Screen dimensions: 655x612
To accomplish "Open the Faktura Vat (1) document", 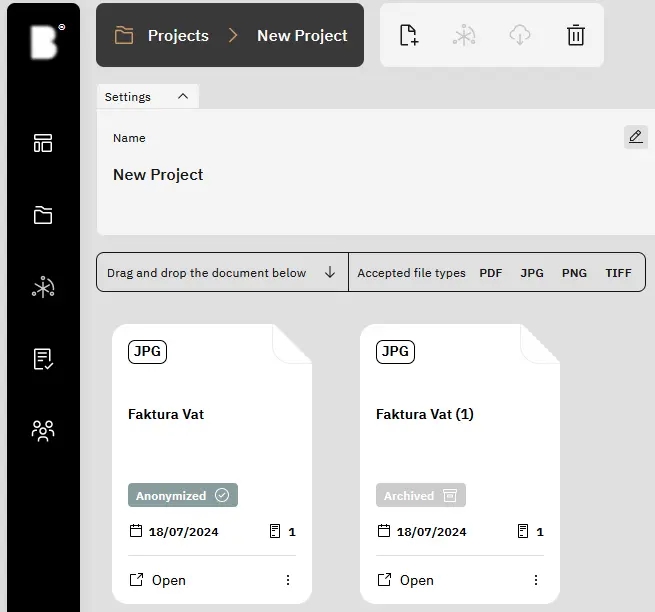I will click(406, 580).
